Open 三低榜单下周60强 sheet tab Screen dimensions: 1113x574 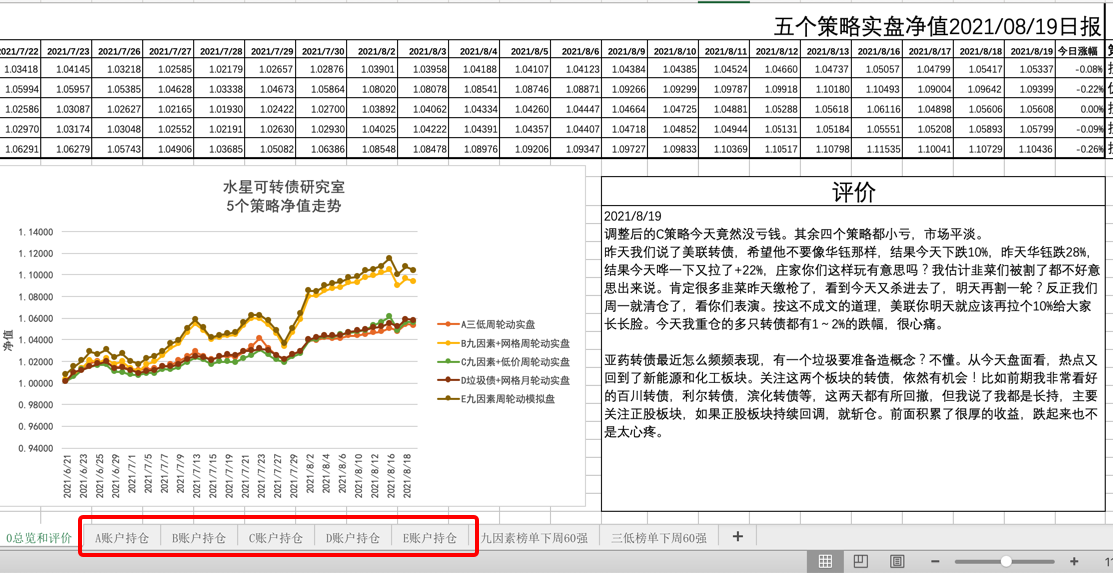point(658,538)
